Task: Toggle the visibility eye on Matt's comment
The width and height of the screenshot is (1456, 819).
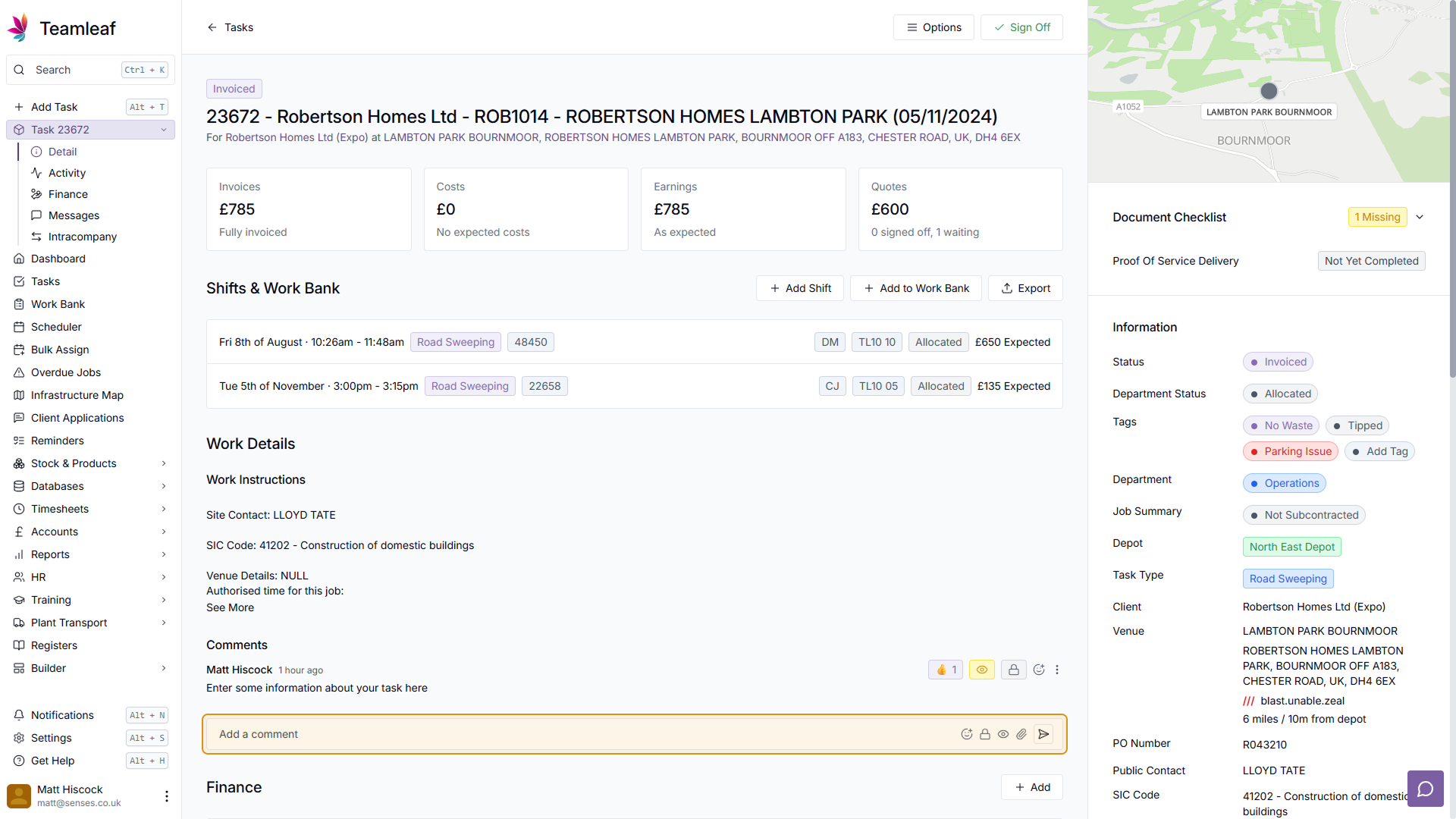Action: tap(982, 670)
